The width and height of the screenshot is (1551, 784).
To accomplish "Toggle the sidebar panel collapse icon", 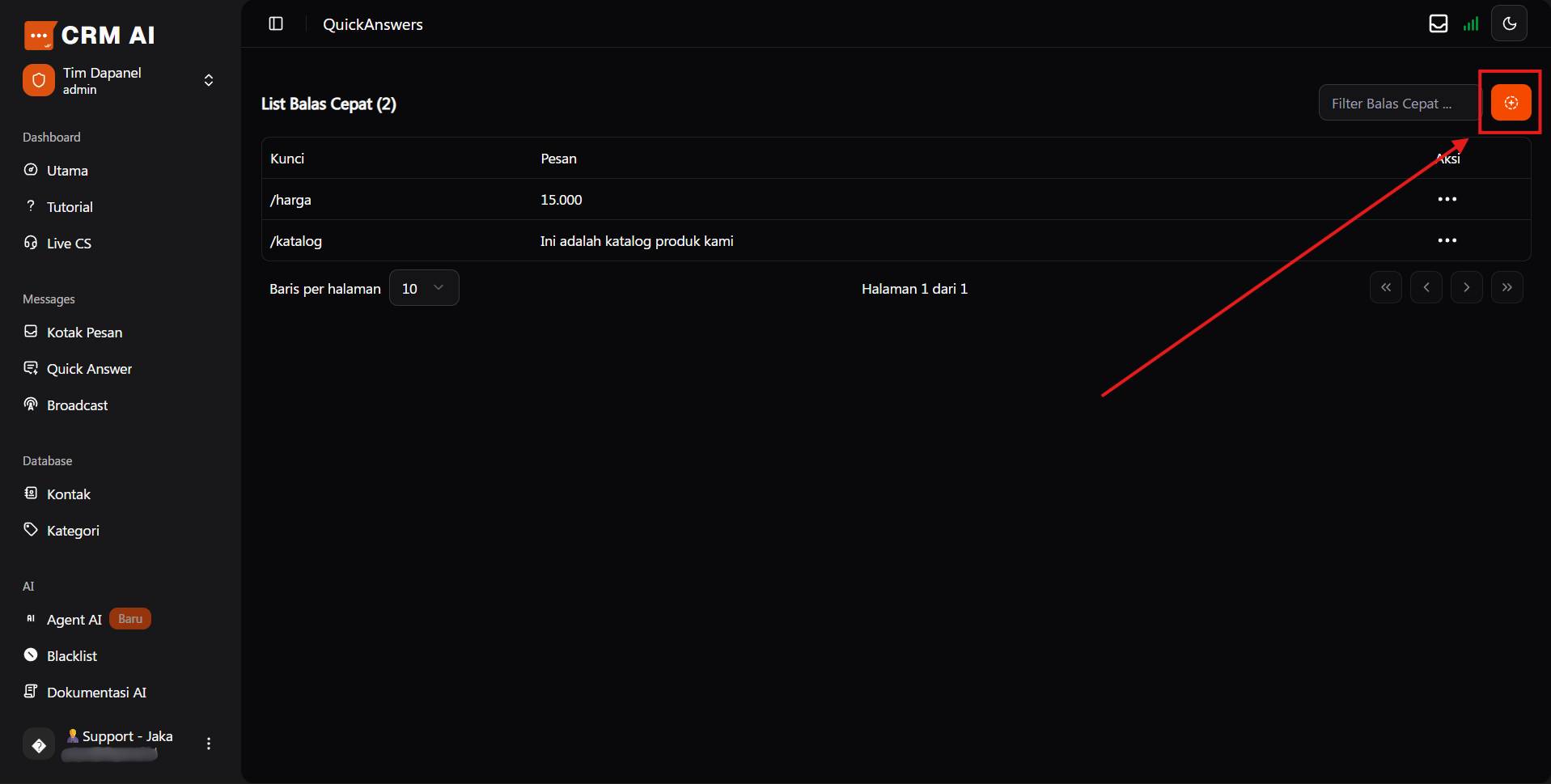I will click(x=276, y=23).
